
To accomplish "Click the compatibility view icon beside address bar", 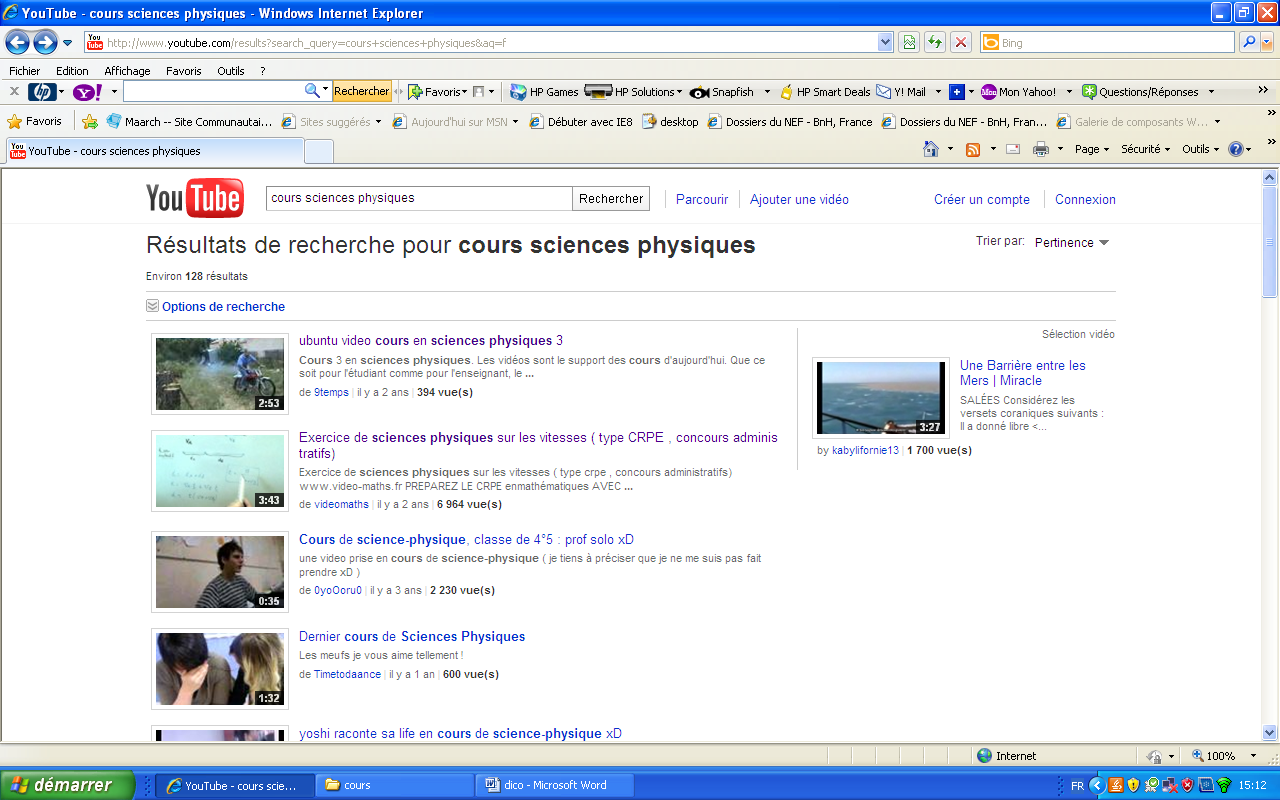I will [908, 42].
